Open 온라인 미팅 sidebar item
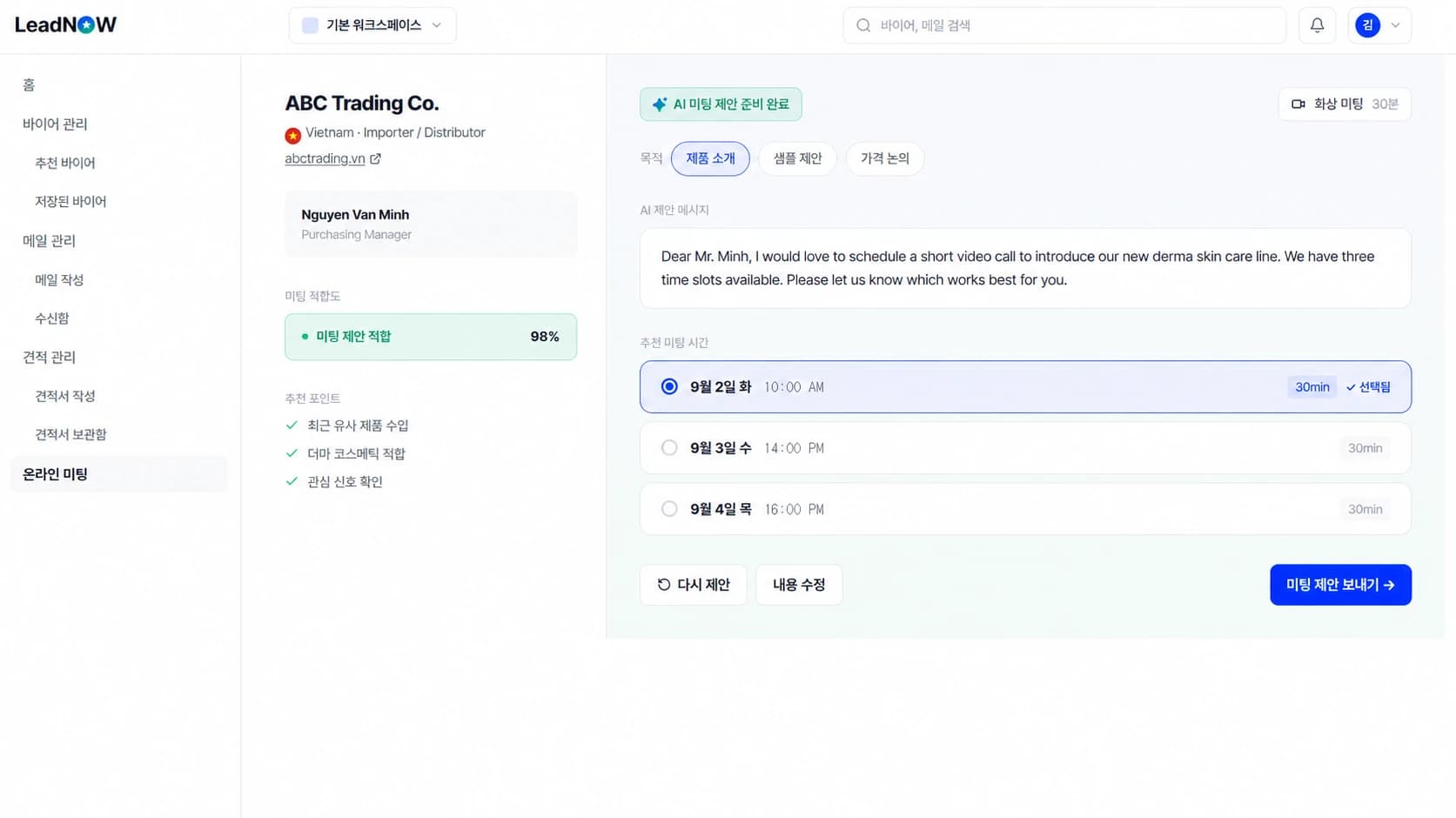Image resolution: width=1456 pixels, height=818 pixels. point(119,474)
